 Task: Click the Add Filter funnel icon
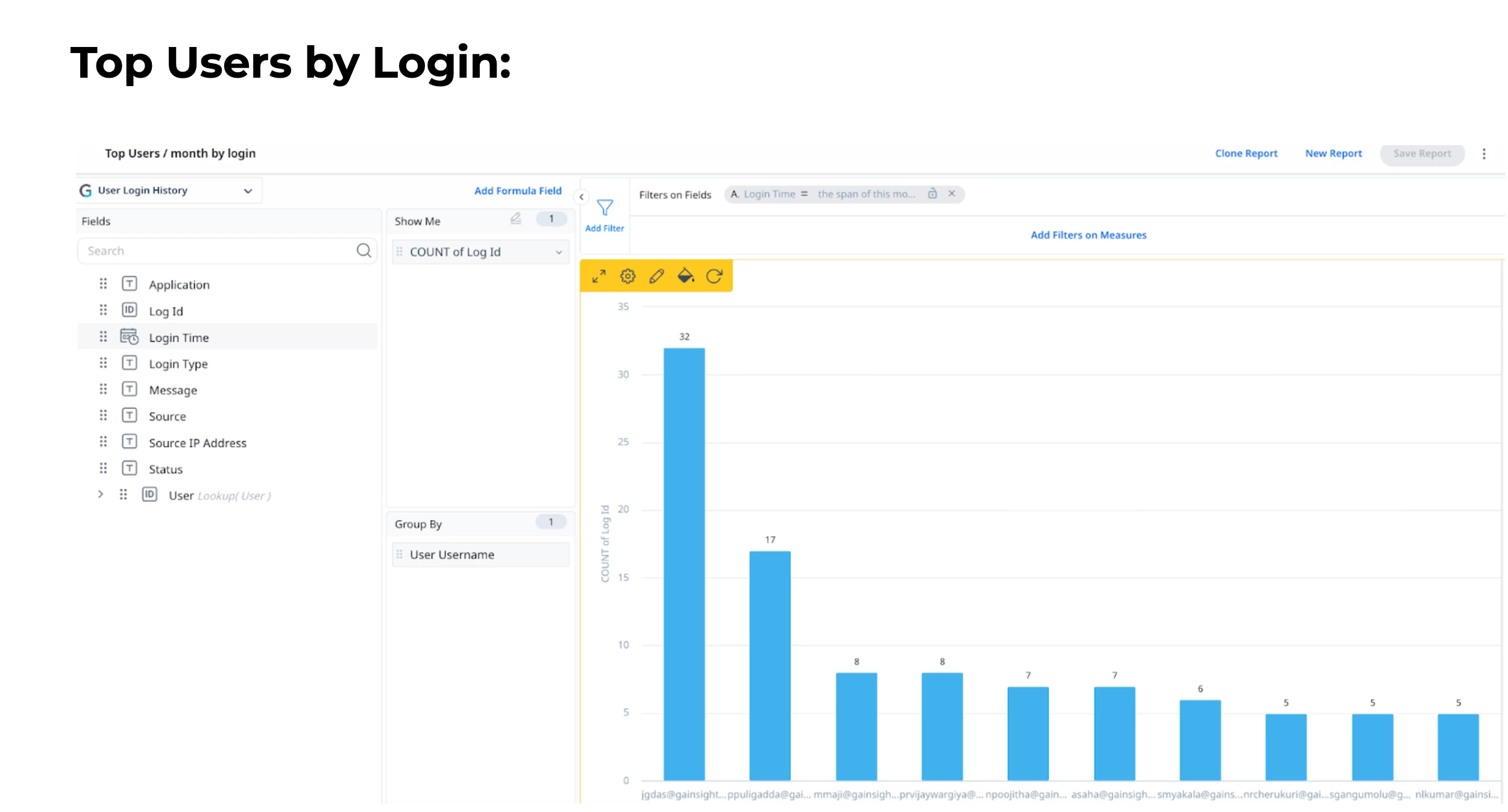pos(605,208)
